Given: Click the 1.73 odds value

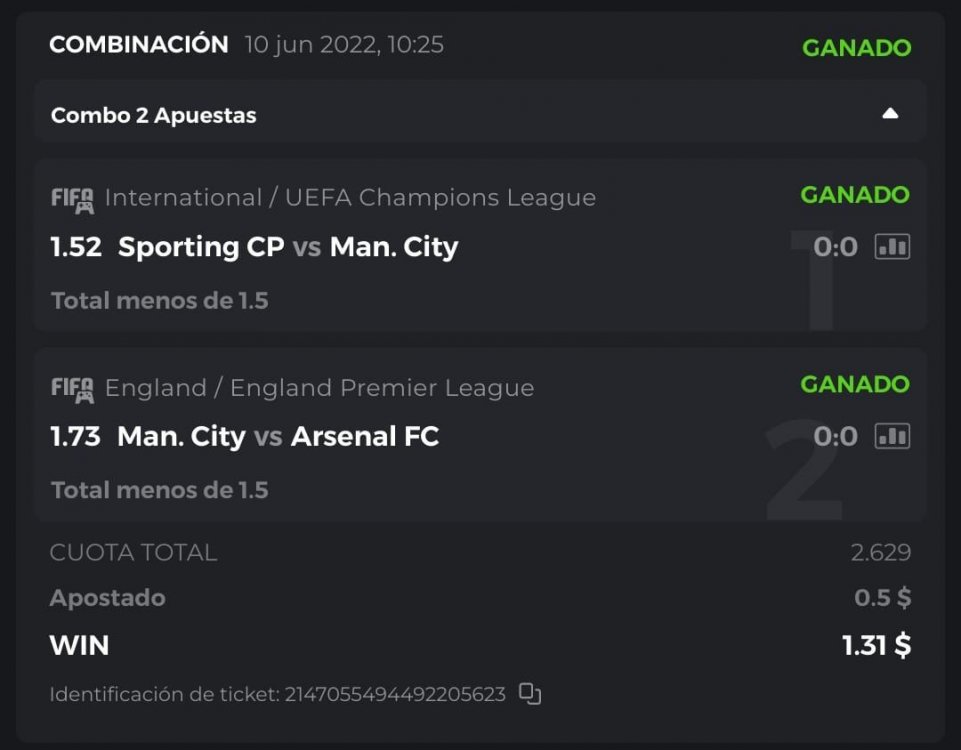Looking at the screenshot, I should 76,437.
